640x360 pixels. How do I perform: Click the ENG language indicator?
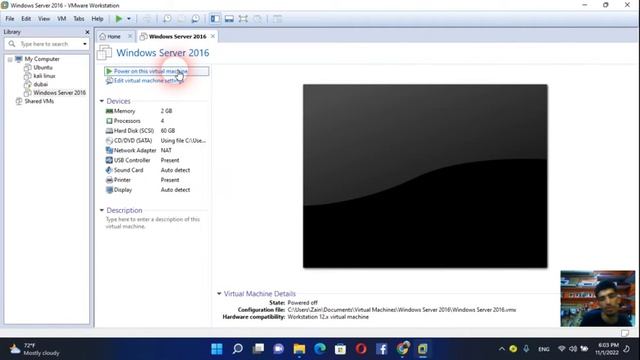click(544, 349)
